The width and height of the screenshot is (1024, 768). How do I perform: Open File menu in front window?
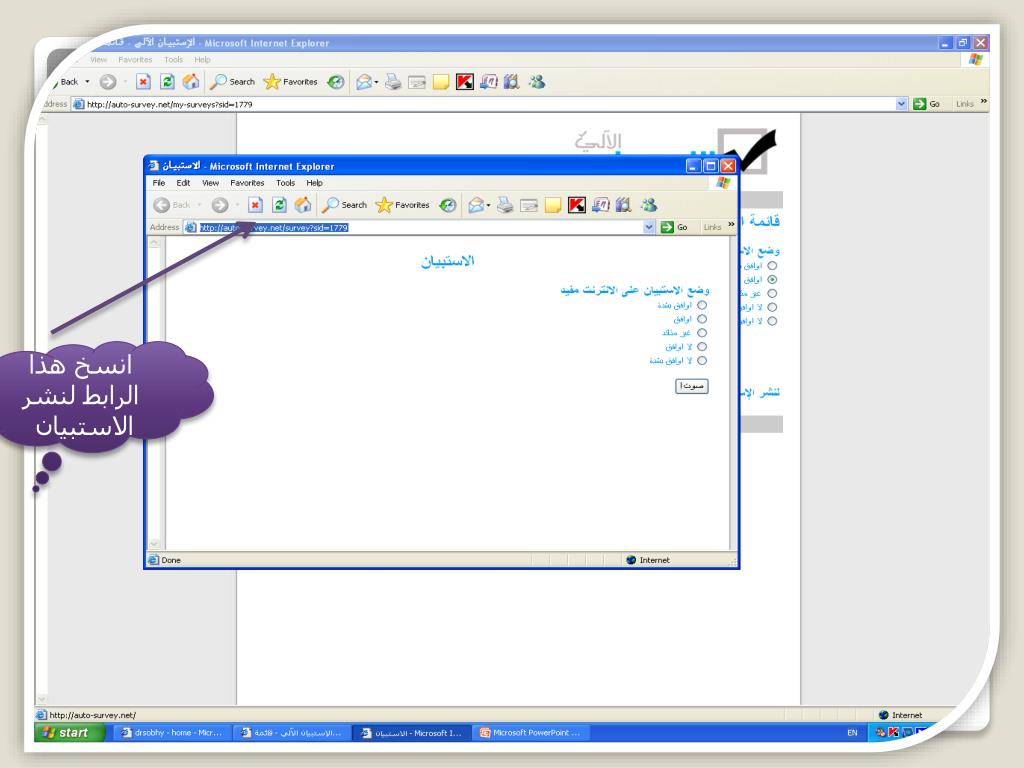click(x=159, y=183)
